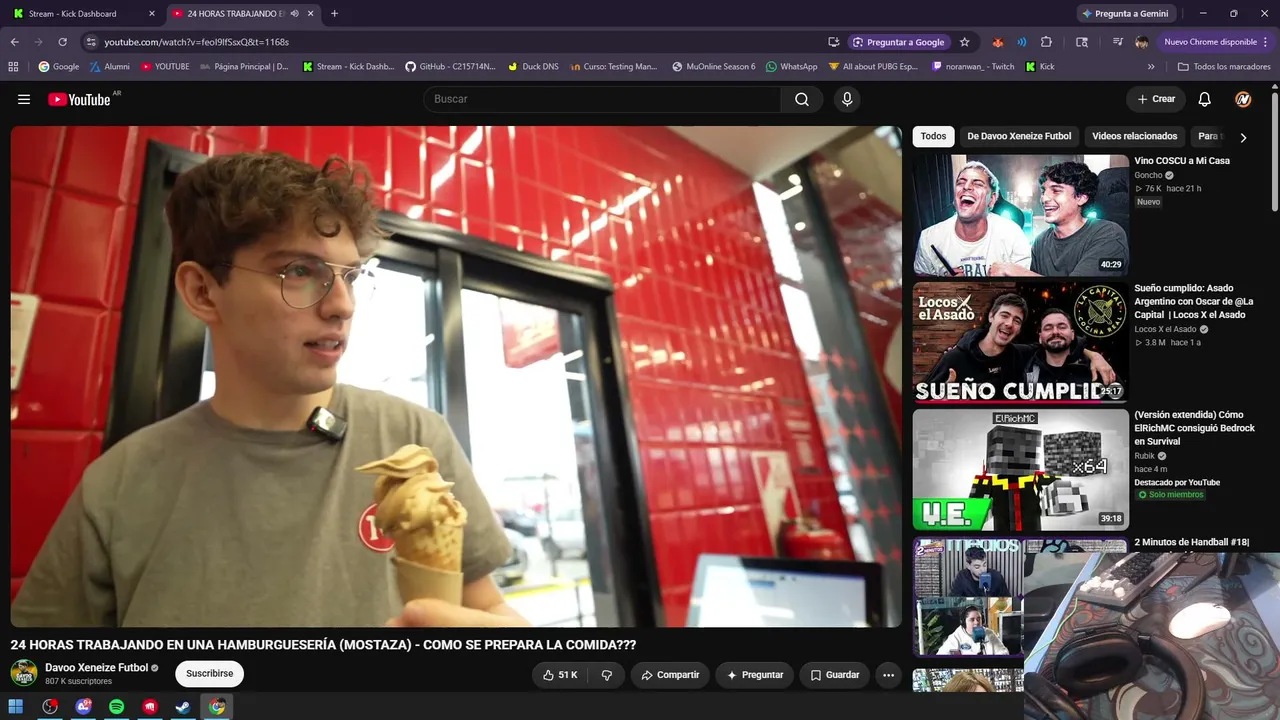Image resolution: width=1280 pixels, height=720 pixels.
Task: Open the GitHub bookmark
Action: tap(450, 67)
